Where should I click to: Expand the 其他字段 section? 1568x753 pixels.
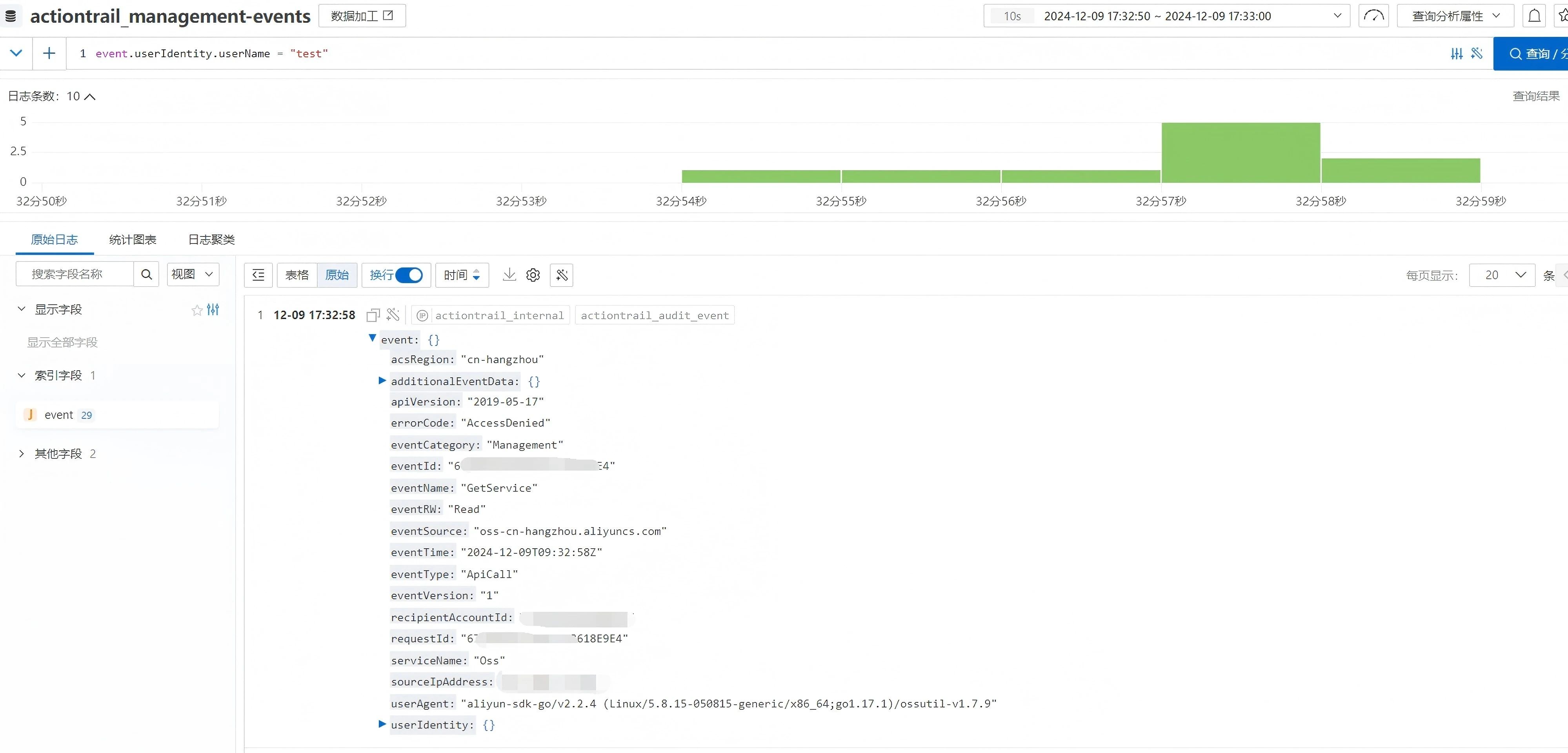coord(21,454)
